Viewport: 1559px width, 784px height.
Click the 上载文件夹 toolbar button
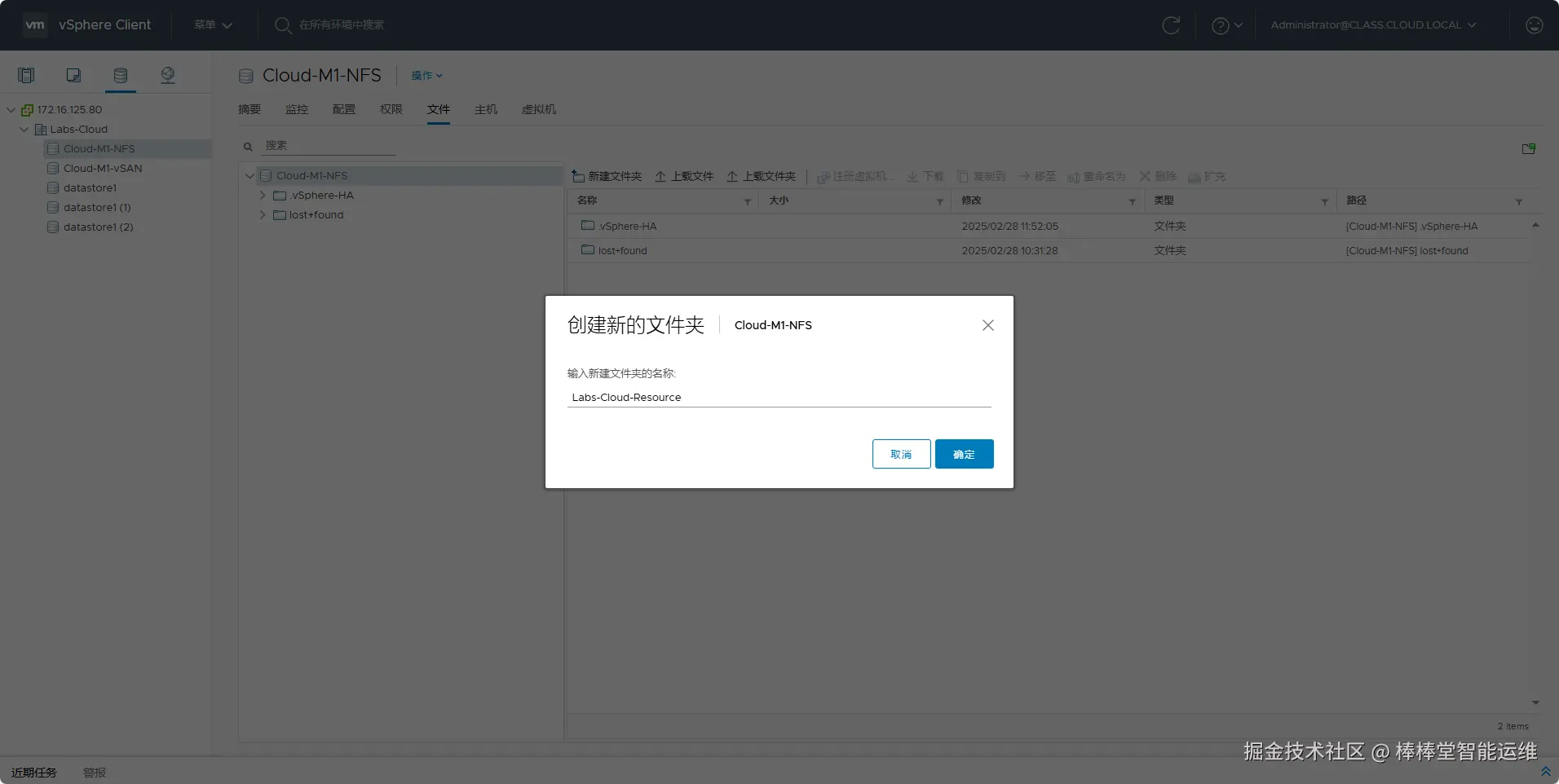pyautogui.click(x=761, y=176)
